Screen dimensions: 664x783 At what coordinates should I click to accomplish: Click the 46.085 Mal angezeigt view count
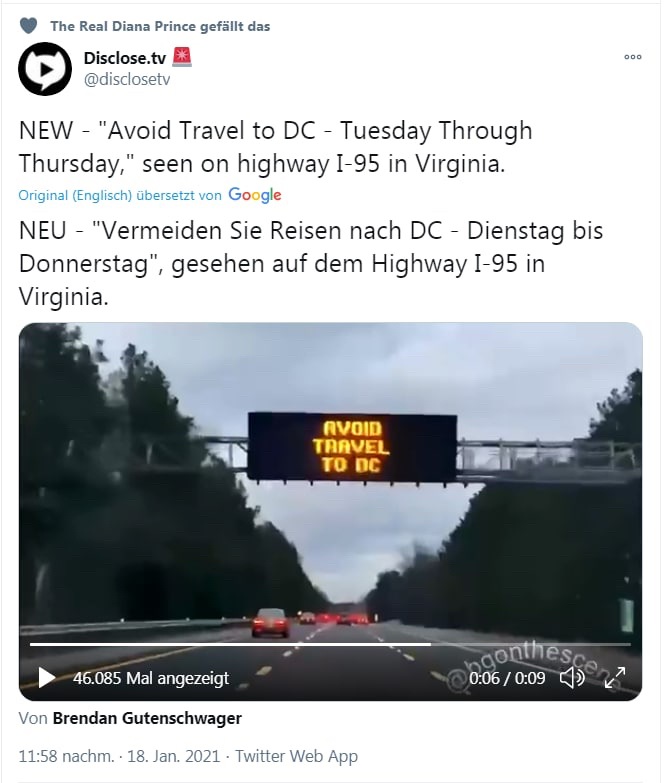pyautogui.click(x=151, y=678)
